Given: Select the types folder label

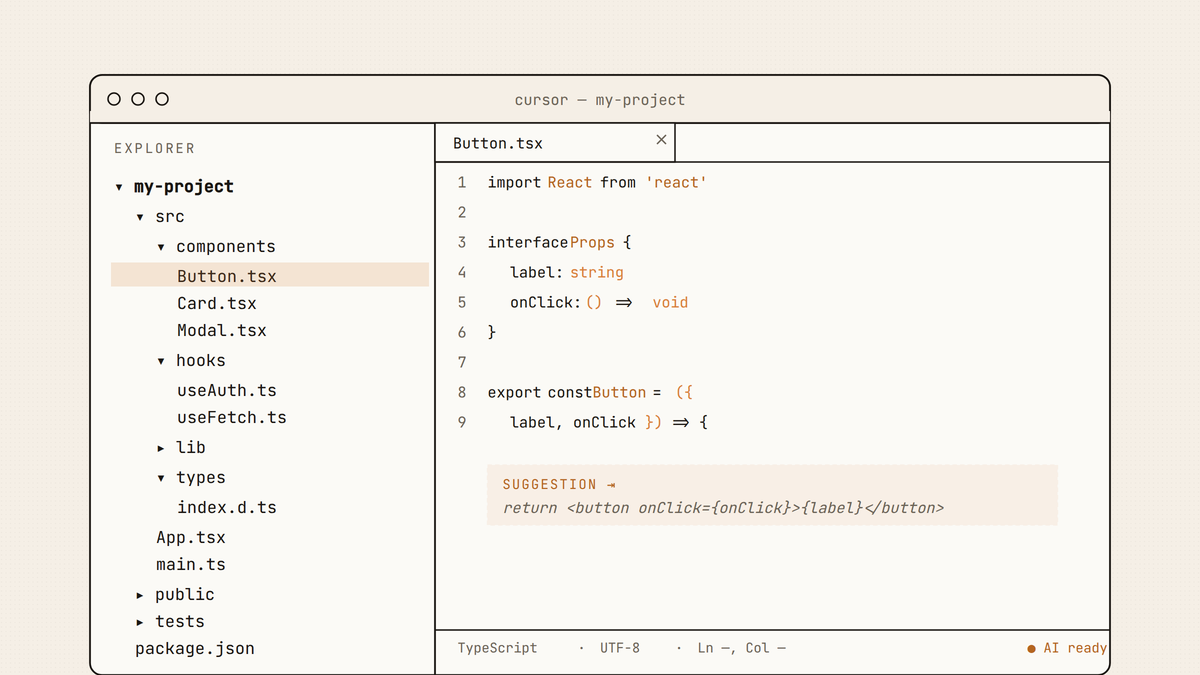Looking at the screenshot, I should (201, 477).
